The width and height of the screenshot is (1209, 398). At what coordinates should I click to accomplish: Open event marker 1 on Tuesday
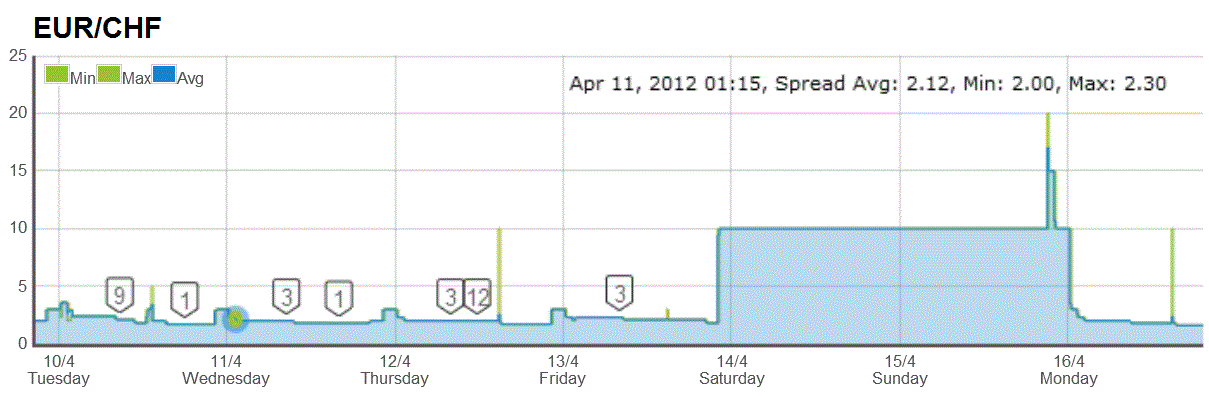[185, 298]
